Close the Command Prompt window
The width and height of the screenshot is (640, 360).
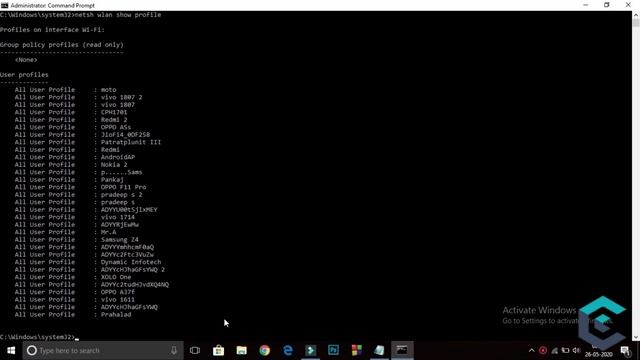(628, 5)
